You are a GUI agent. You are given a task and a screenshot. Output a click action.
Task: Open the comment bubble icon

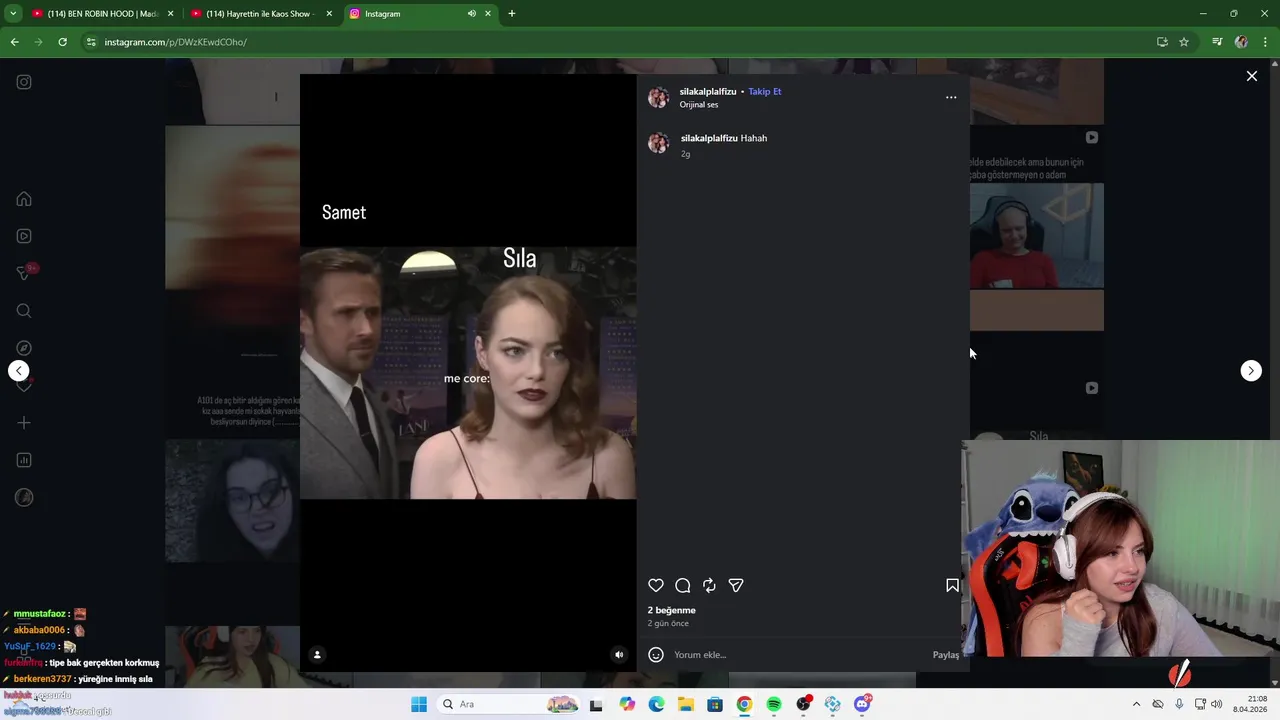[683, 586]
